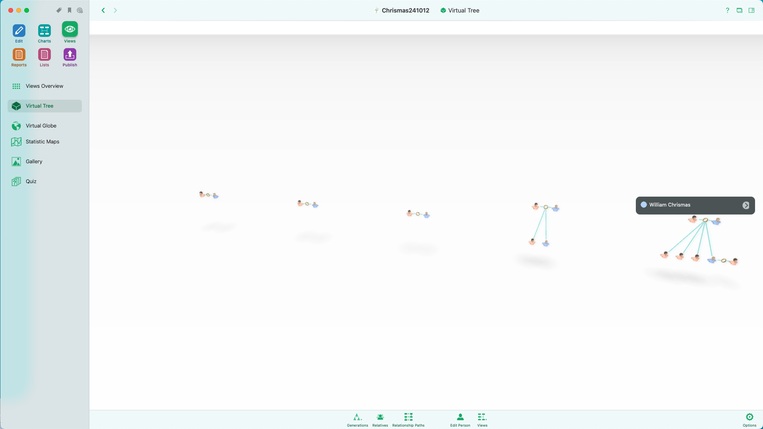
Task: Select the Views section icon
Action: (x=70, y=29)
